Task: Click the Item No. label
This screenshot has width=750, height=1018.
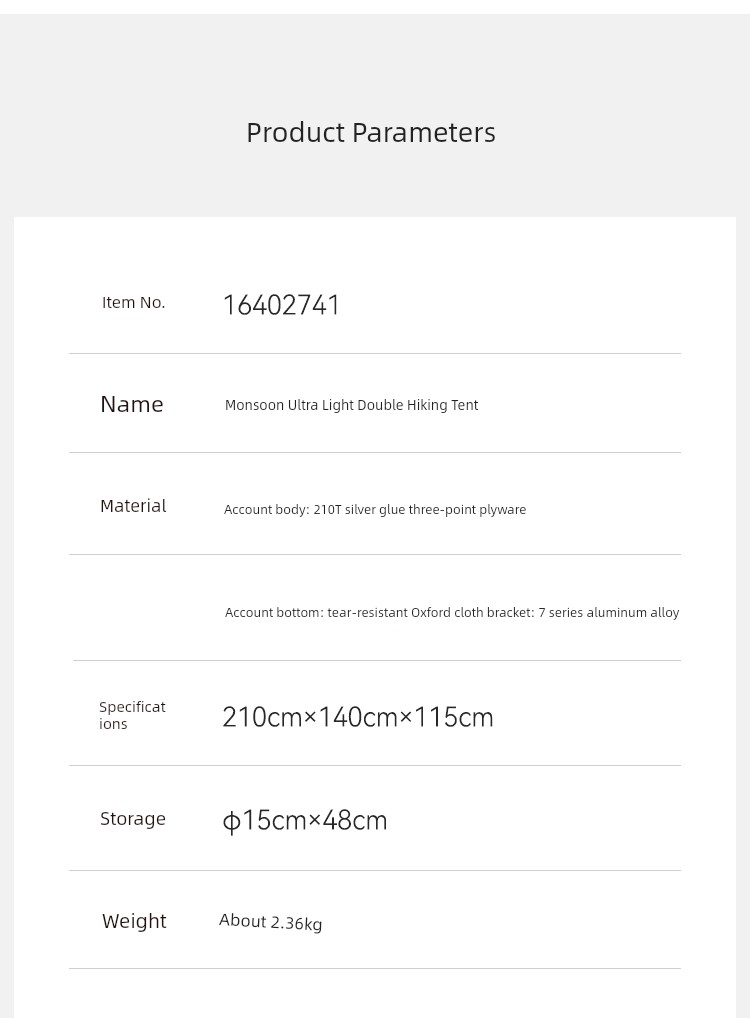Action: (x=133, y=303)
